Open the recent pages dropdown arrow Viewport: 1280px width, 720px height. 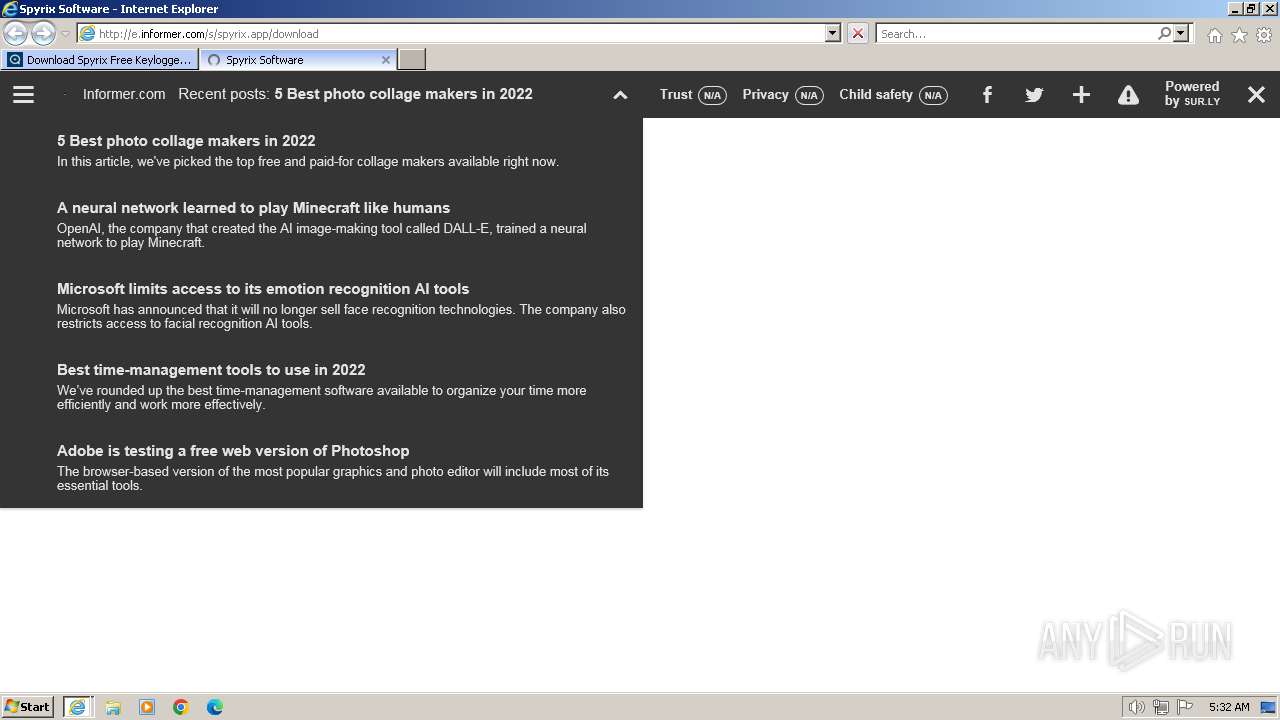coord(65,34)
